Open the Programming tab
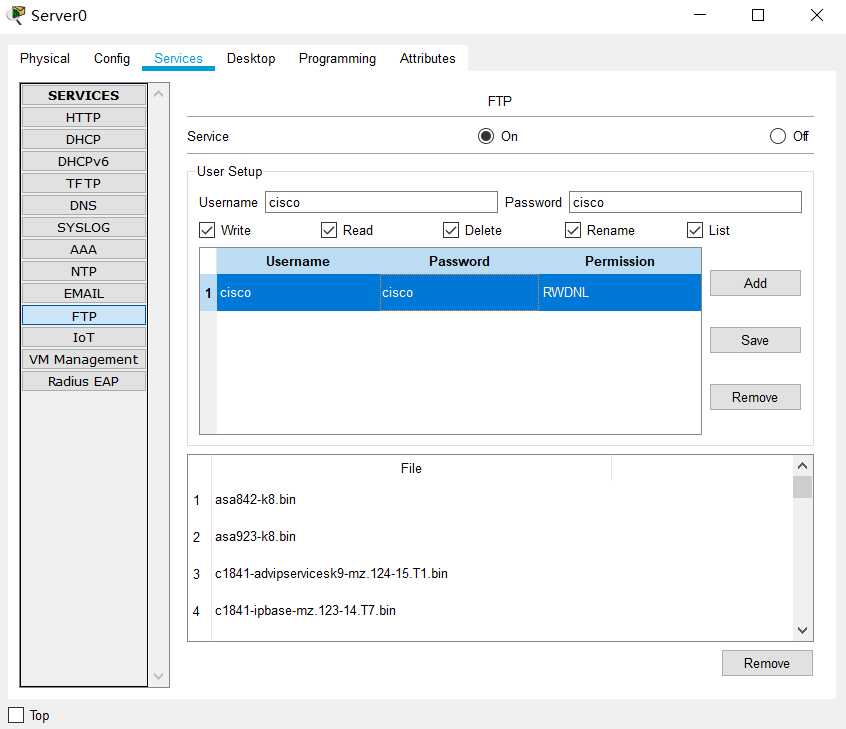The height and width of the screenshot is (729, 846). [337, 58]
